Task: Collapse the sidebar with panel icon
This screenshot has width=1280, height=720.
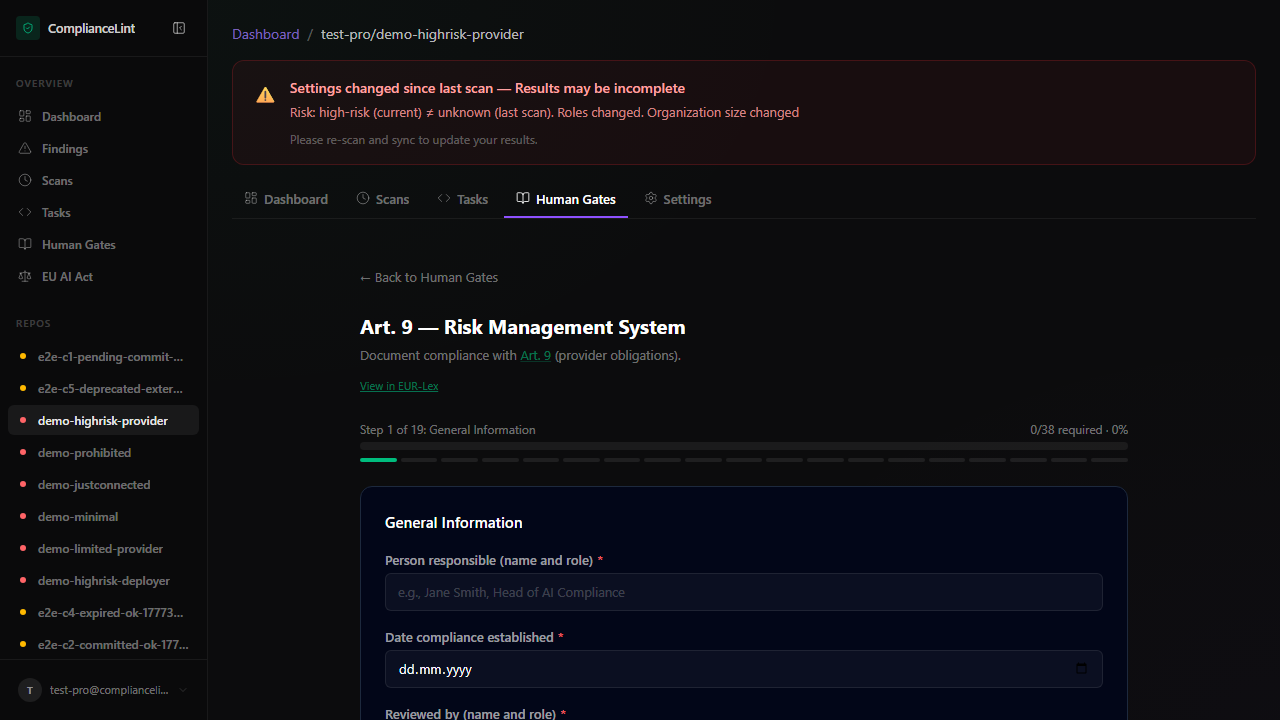Action: 179,28
